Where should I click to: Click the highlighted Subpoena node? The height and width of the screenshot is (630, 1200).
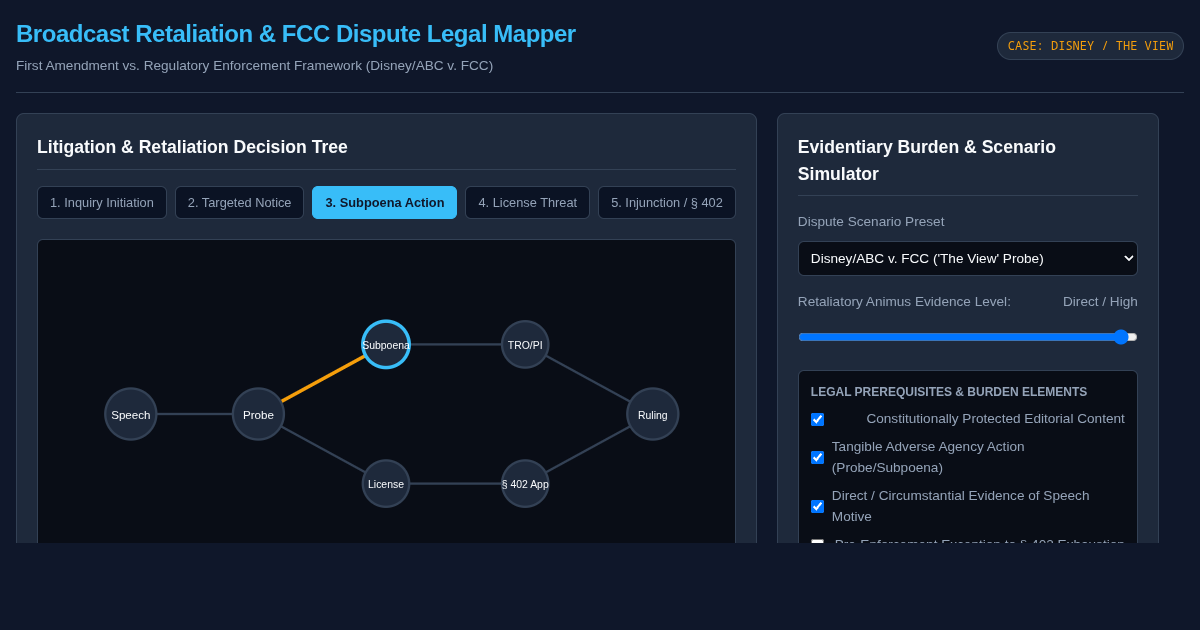[x=386, y=344]
